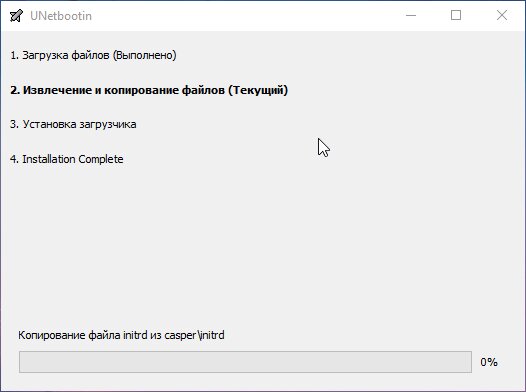The height and width of the screenshot is (392, 526).
Task: Click the 0% progress percentage label
Action: coord(489,362)
